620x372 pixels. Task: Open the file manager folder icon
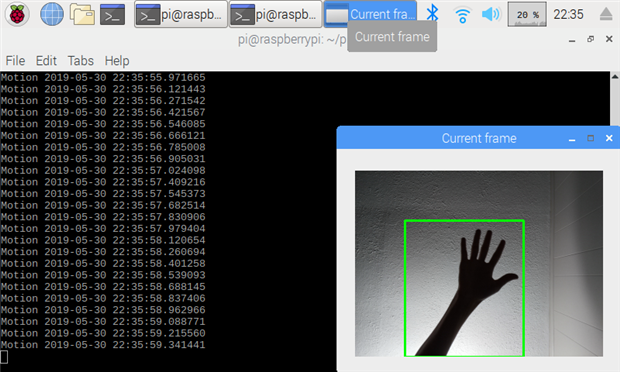[82, 14]
